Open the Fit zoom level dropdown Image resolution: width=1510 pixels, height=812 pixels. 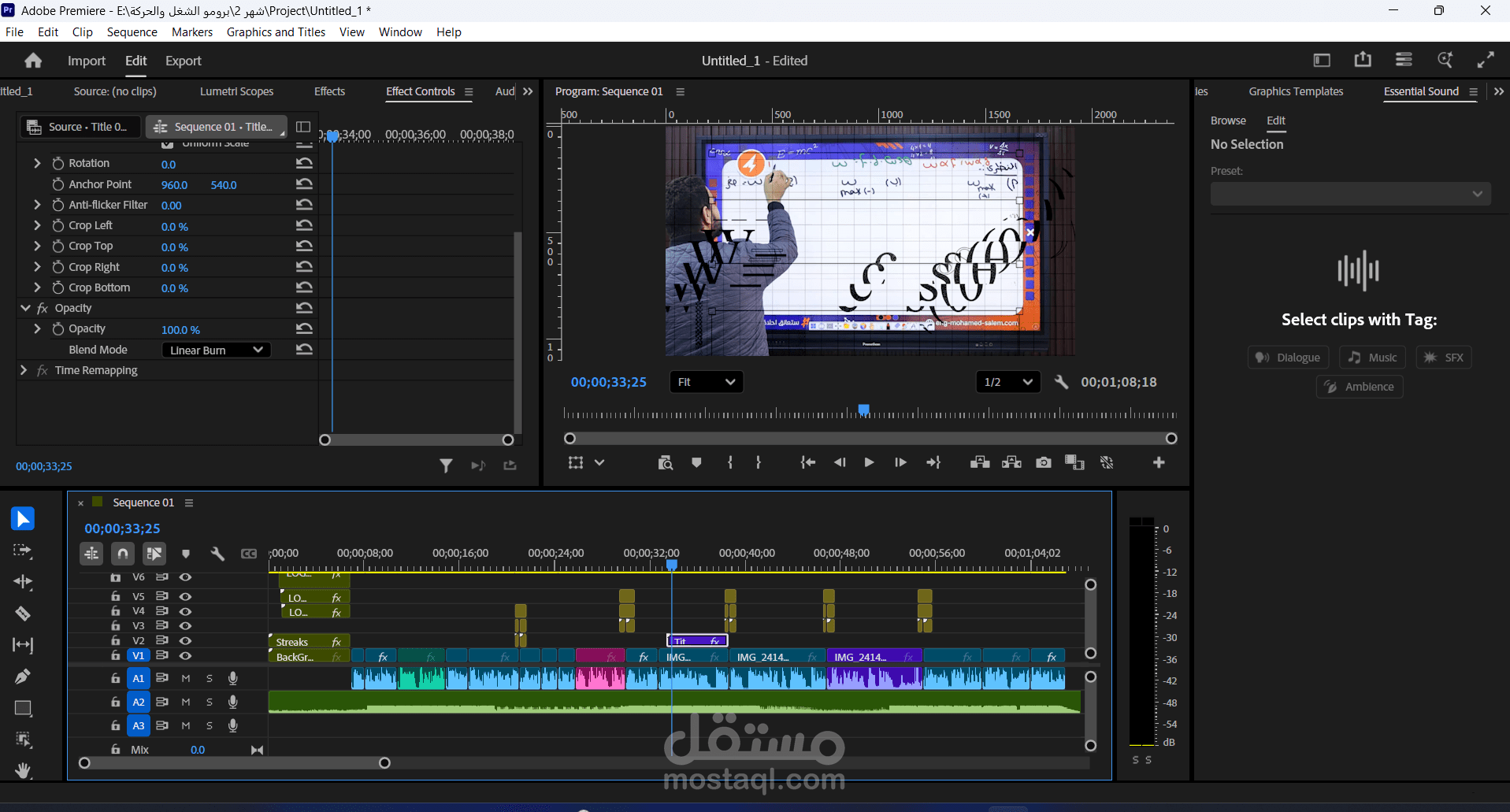click(706, 382)
